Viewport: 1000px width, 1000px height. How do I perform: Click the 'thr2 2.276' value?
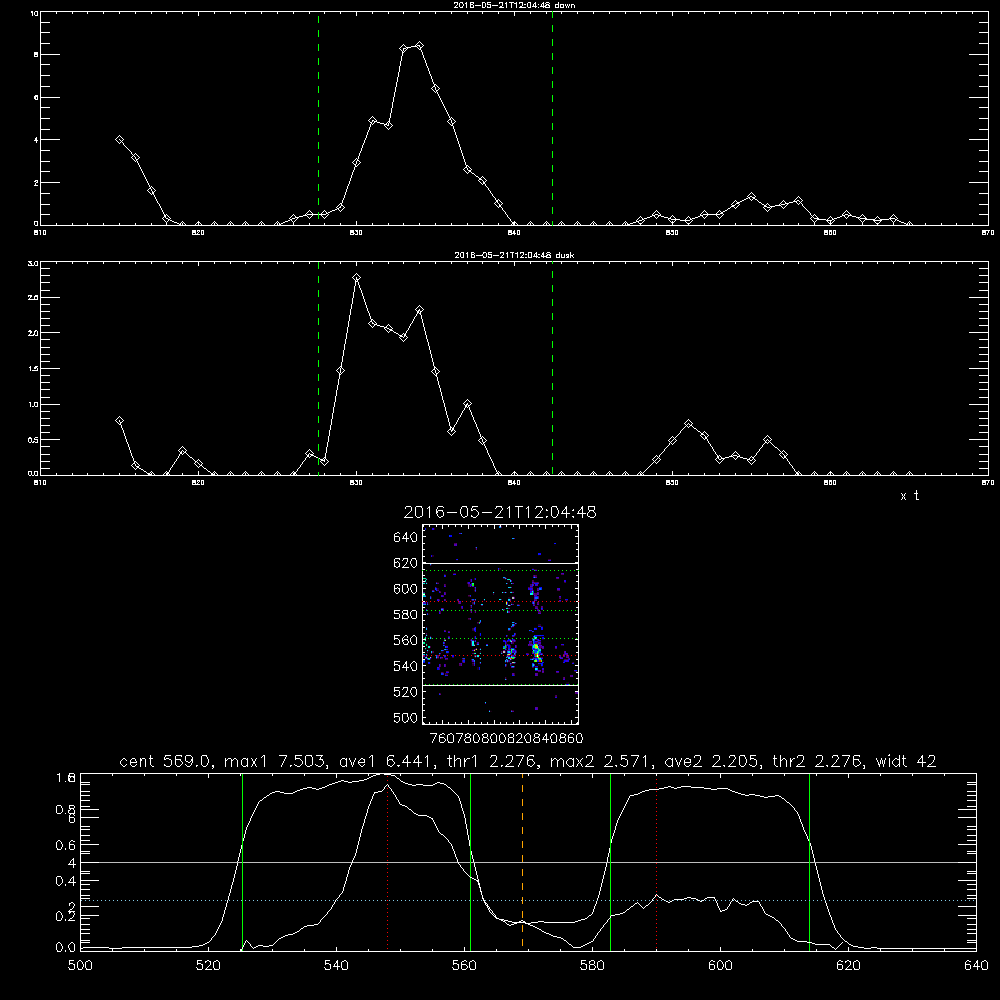tap(819, 761)
